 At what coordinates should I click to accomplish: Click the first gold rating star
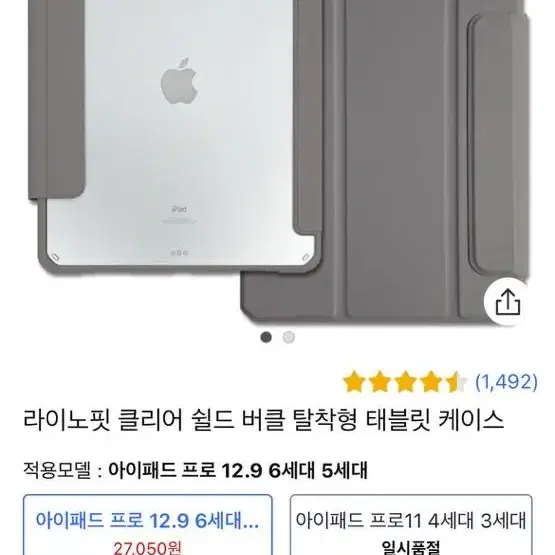click(354, 382)
